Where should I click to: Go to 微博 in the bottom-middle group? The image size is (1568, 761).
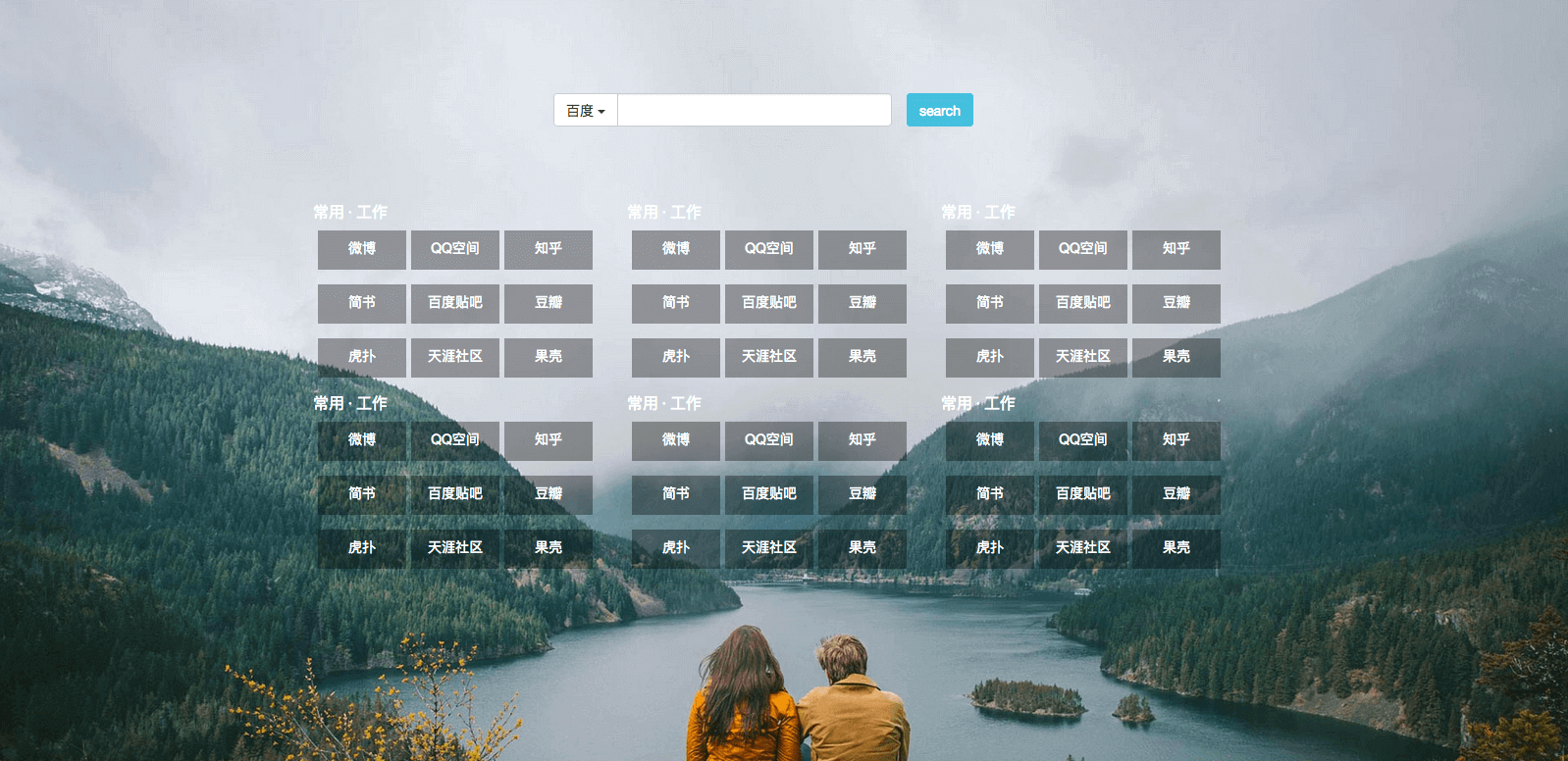tap(676, 441)
